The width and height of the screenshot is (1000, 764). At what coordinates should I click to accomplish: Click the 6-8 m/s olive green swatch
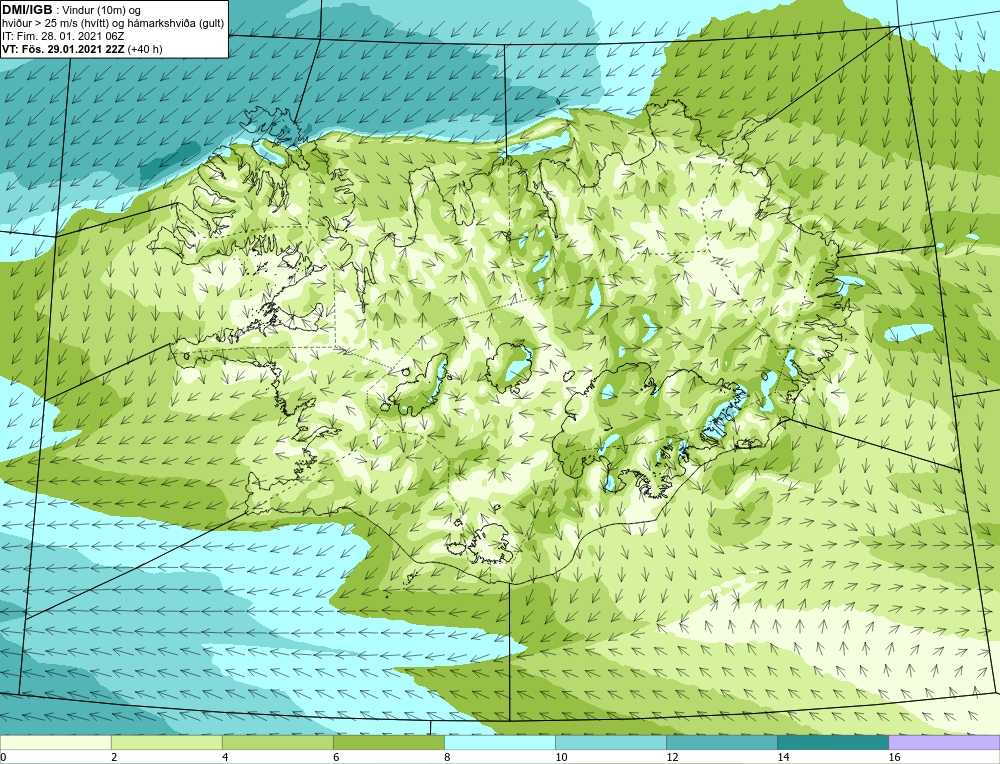(x=388, y=742)
